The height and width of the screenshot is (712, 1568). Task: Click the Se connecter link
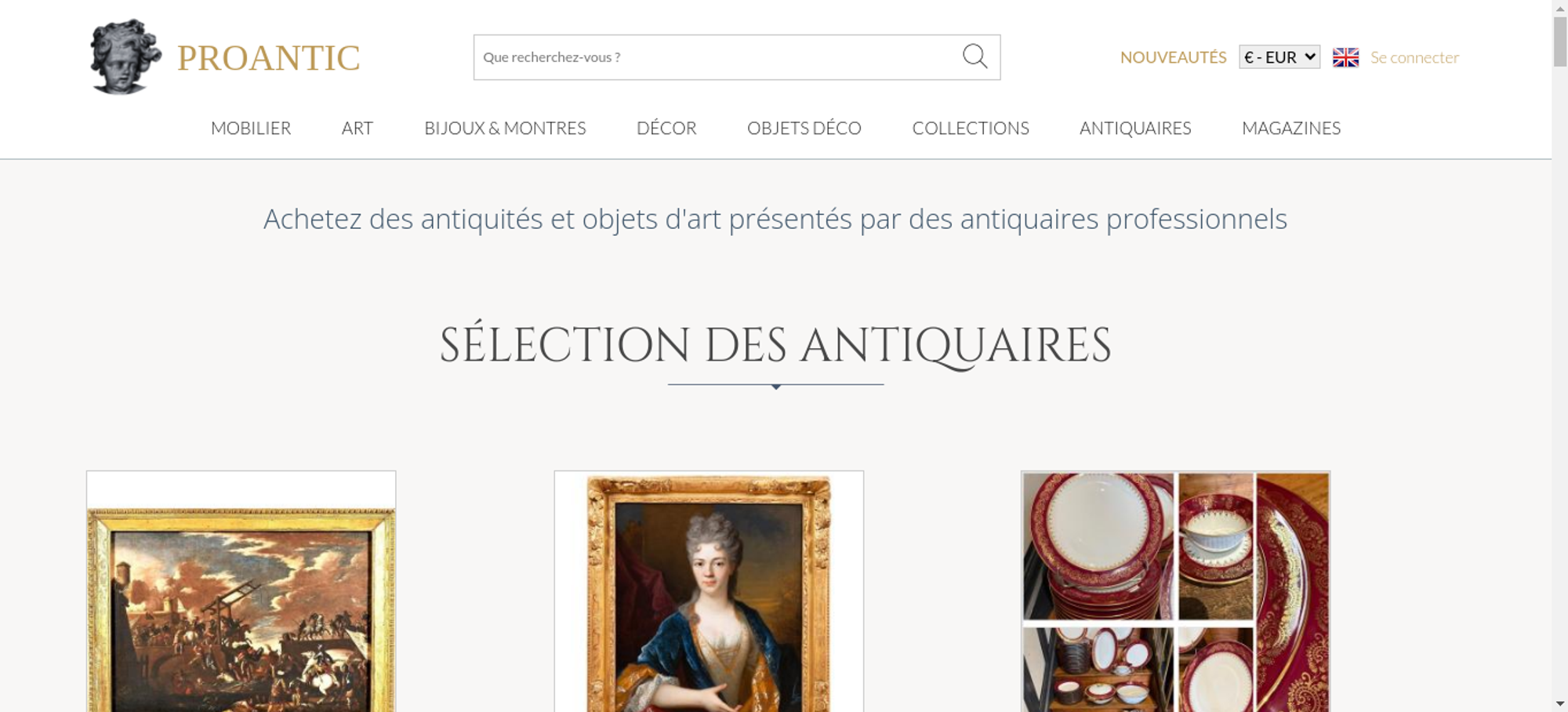click(1414, 57)
